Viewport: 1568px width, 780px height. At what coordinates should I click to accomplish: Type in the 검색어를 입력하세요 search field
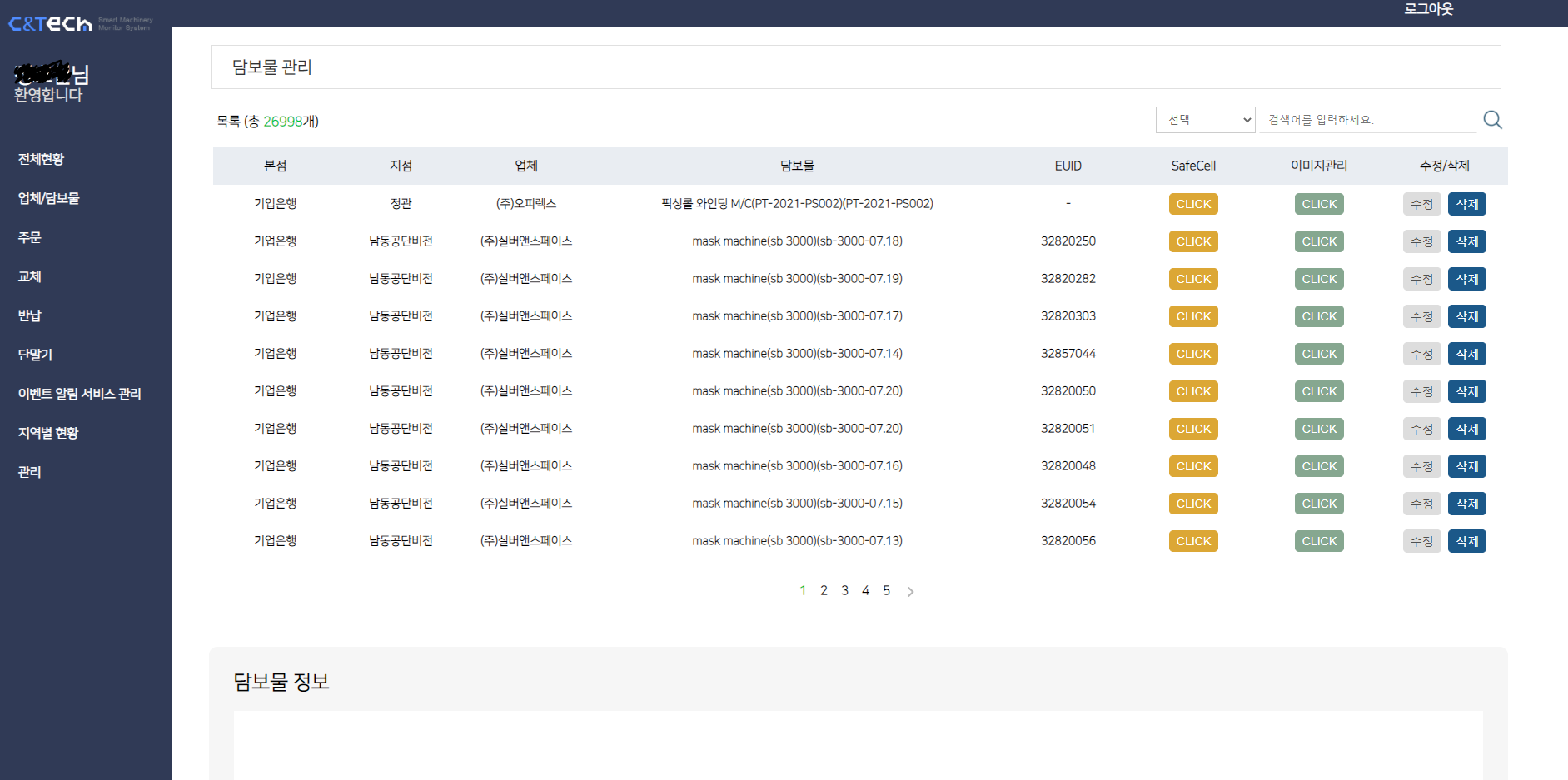point(1367,120)
